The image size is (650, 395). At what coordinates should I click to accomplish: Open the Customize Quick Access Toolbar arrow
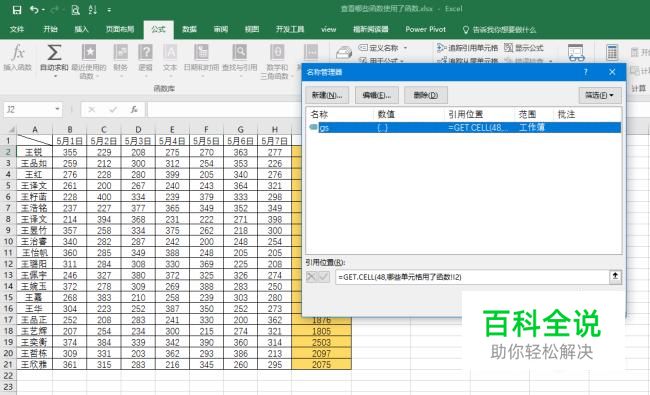109,10
